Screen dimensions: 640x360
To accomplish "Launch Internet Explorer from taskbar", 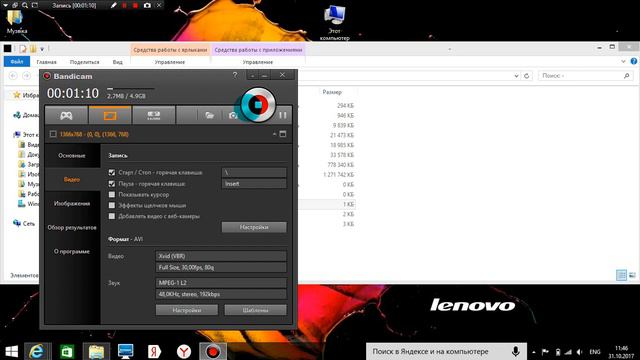I will [x=37, y=351].
